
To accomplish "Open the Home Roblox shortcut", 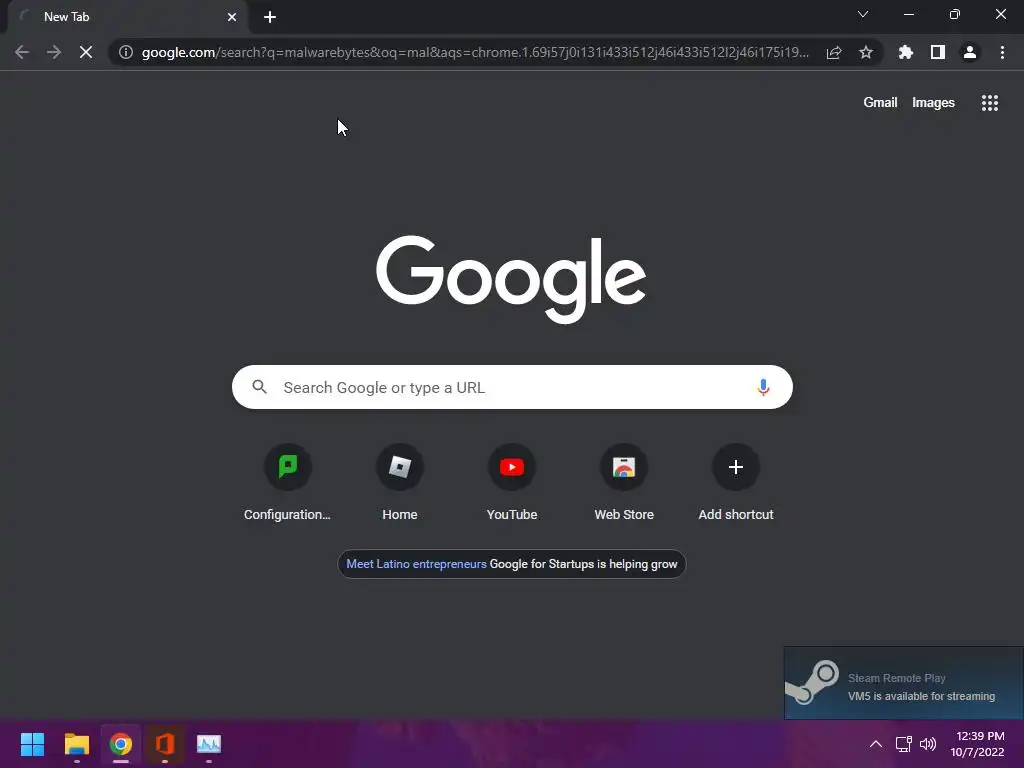I will 400,483.
